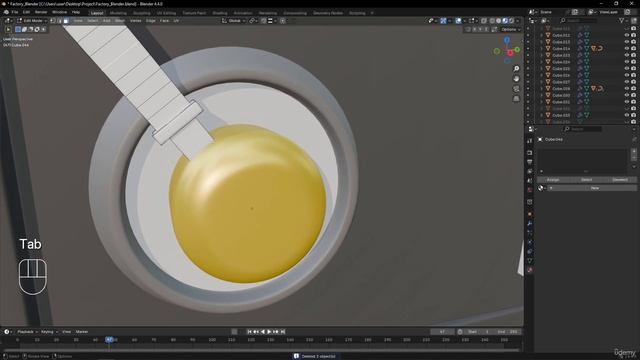Switch to solid viewport shading

[498, 20]
